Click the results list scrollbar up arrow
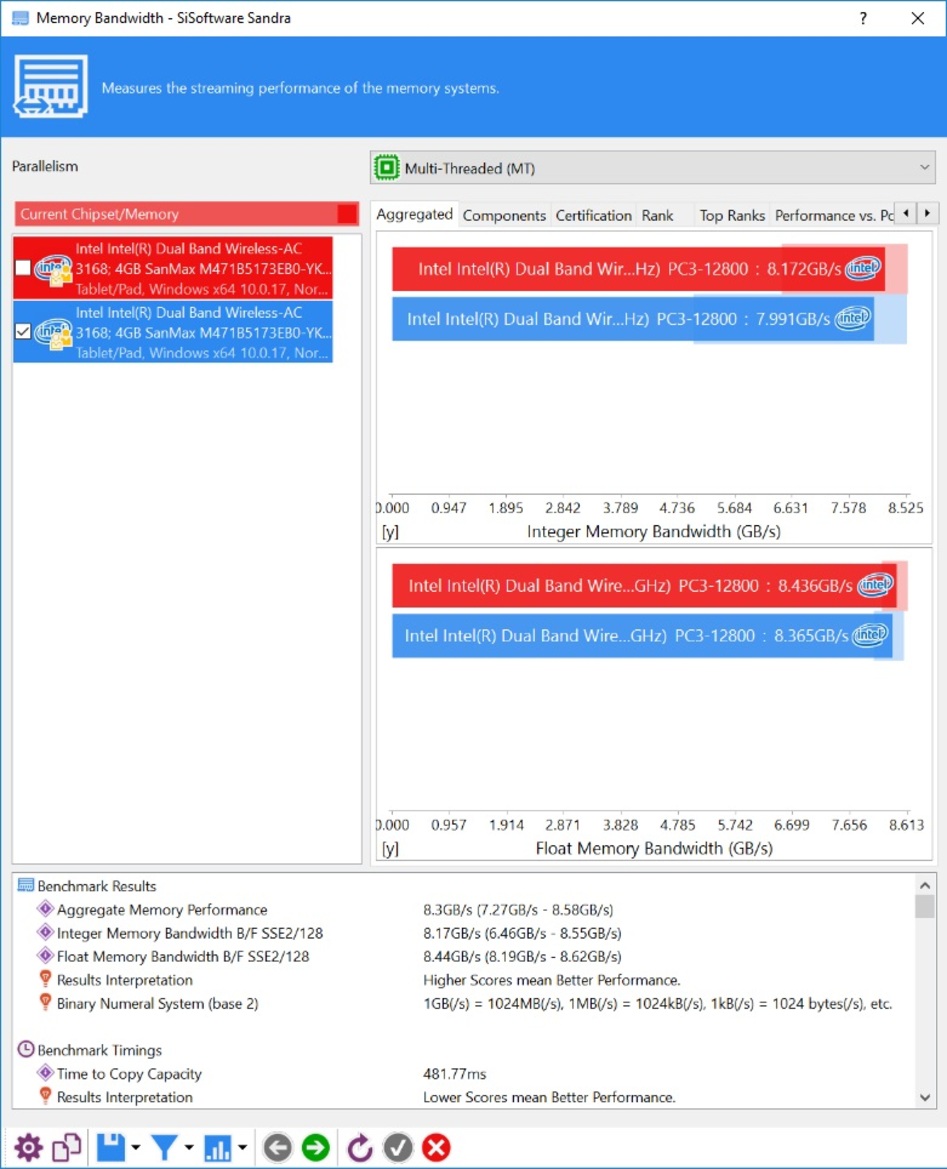The height and width of the screenshot is (1169, 947). tap(925, 886)
